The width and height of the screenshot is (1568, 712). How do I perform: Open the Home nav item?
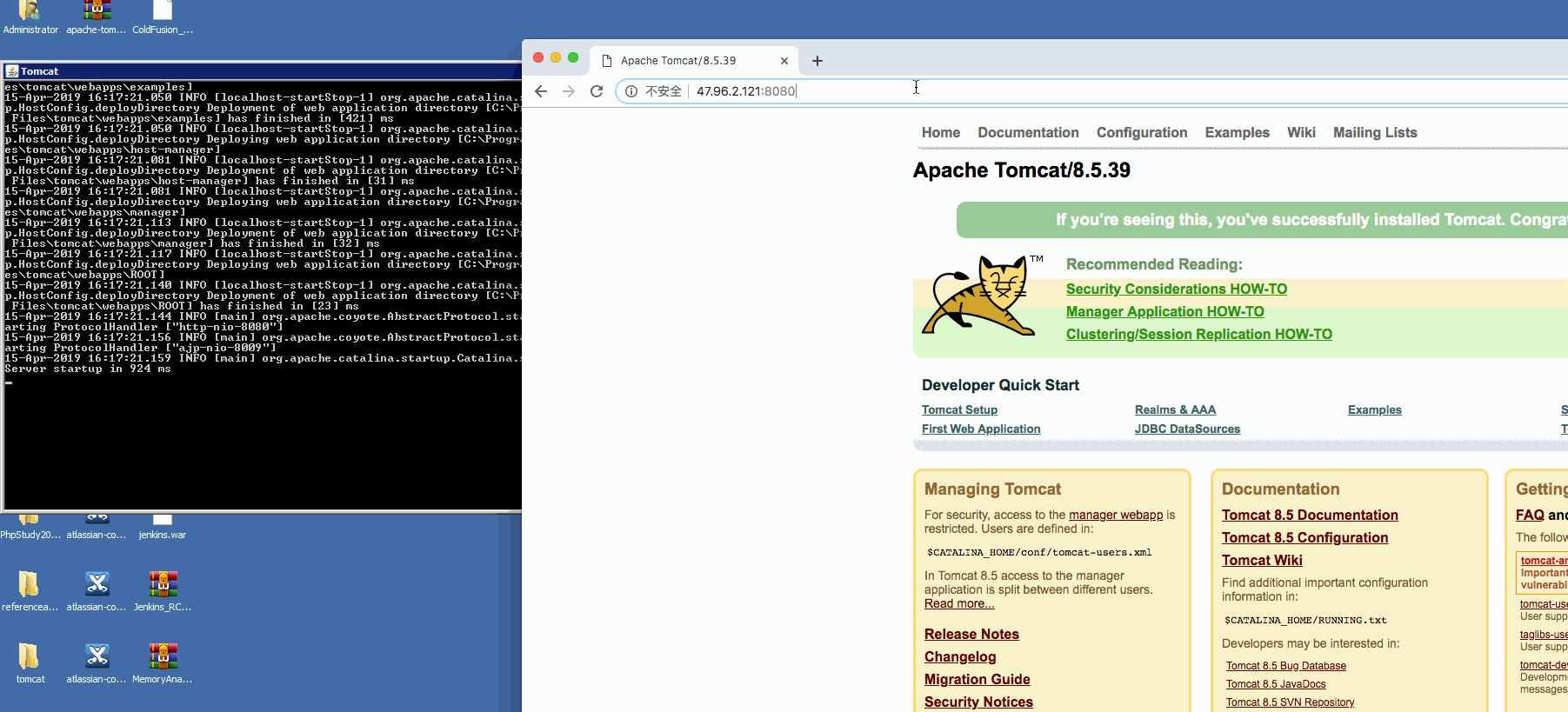pos(941,132)
